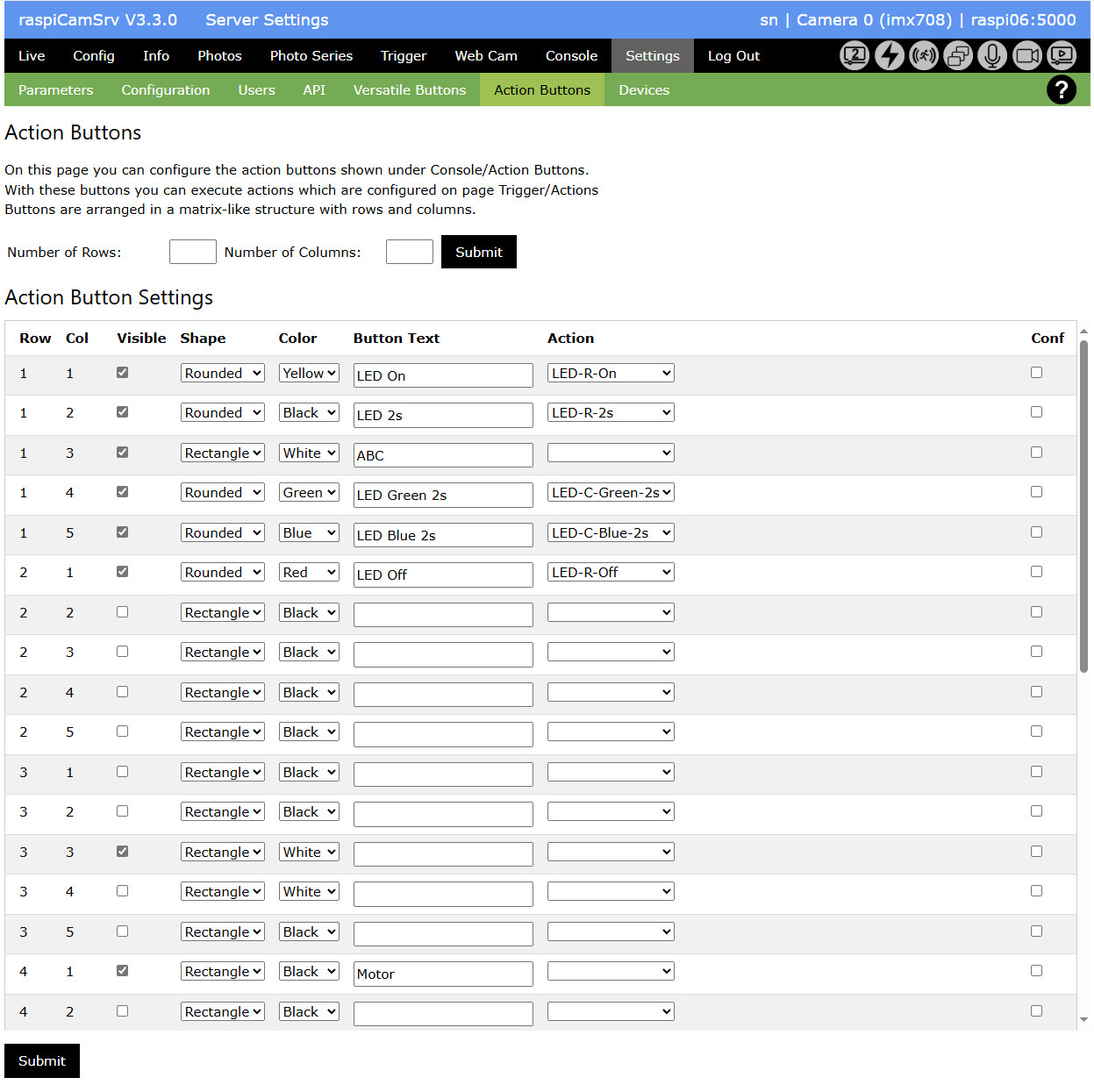Screen dimensions: 1094x1092
Task: Click the video camera recording icon
Action: tap(1026, 56)
